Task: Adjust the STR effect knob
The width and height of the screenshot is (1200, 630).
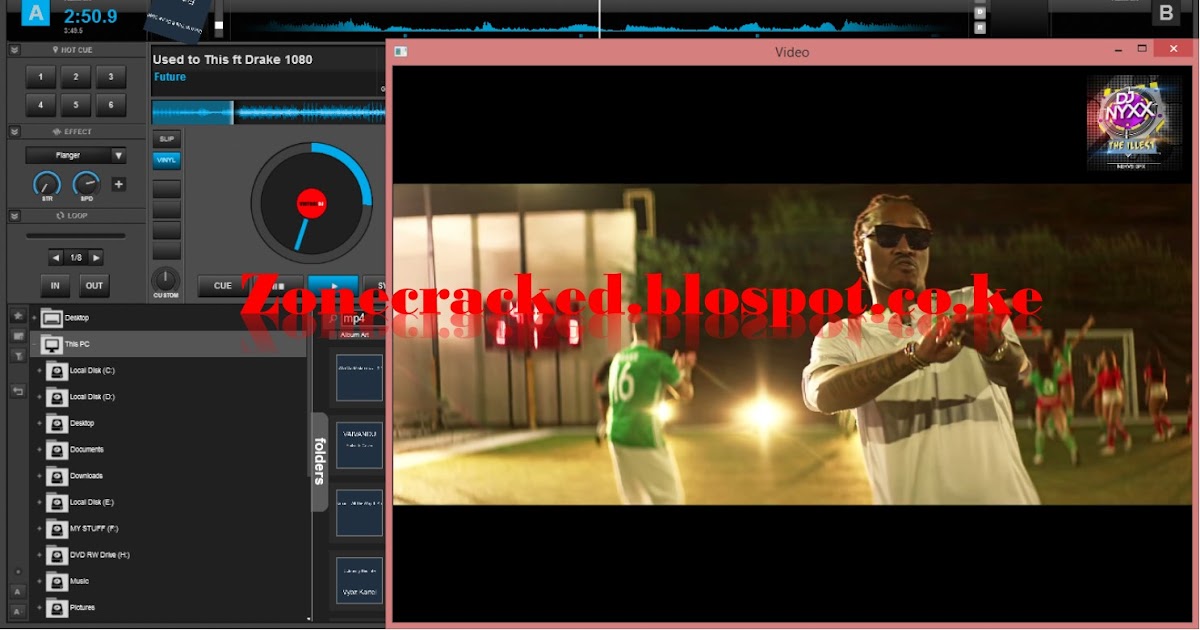Action: tap(47, 184)
